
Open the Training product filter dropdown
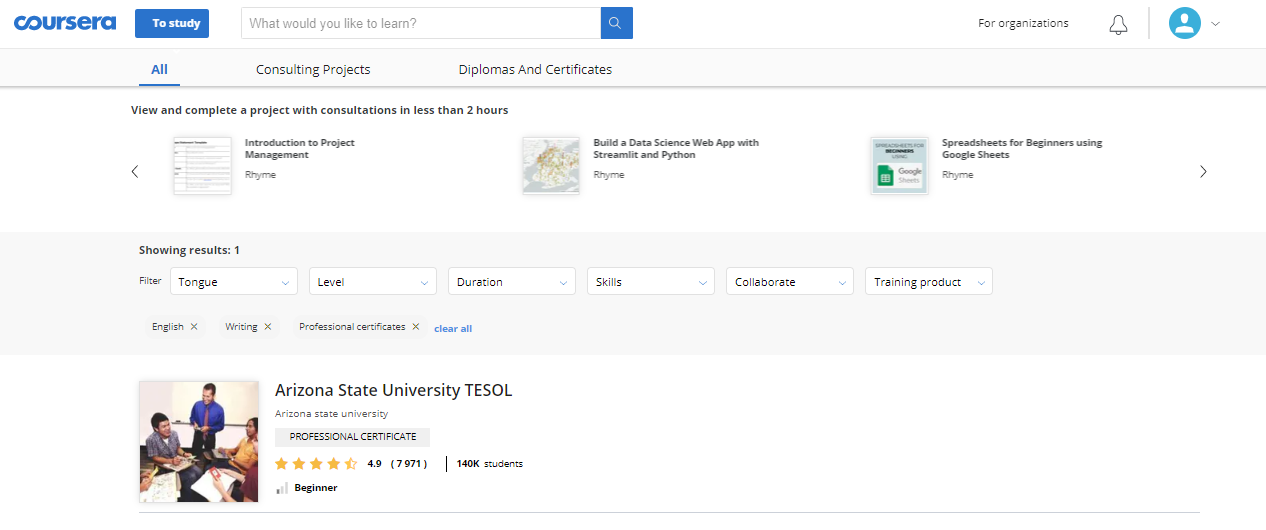pos(929,281)
